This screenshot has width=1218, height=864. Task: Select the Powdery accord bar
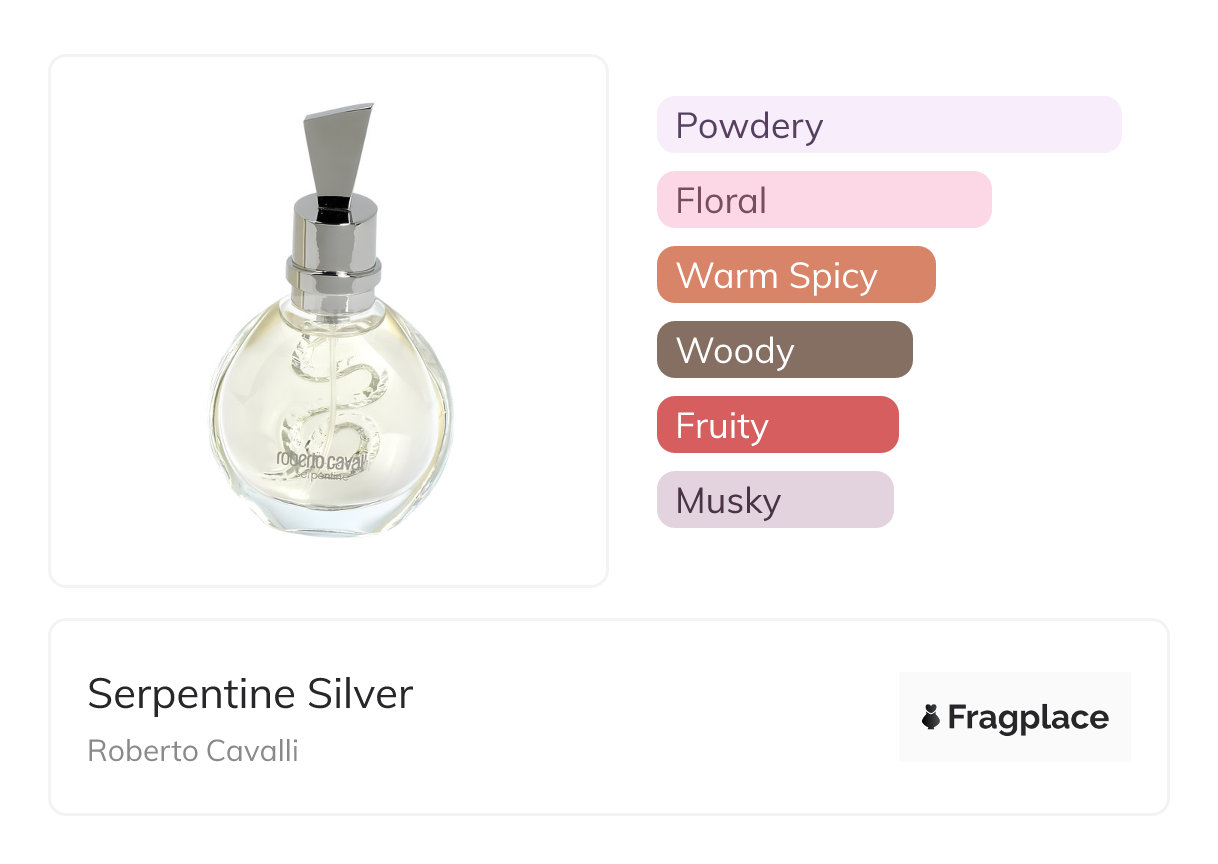888,125
